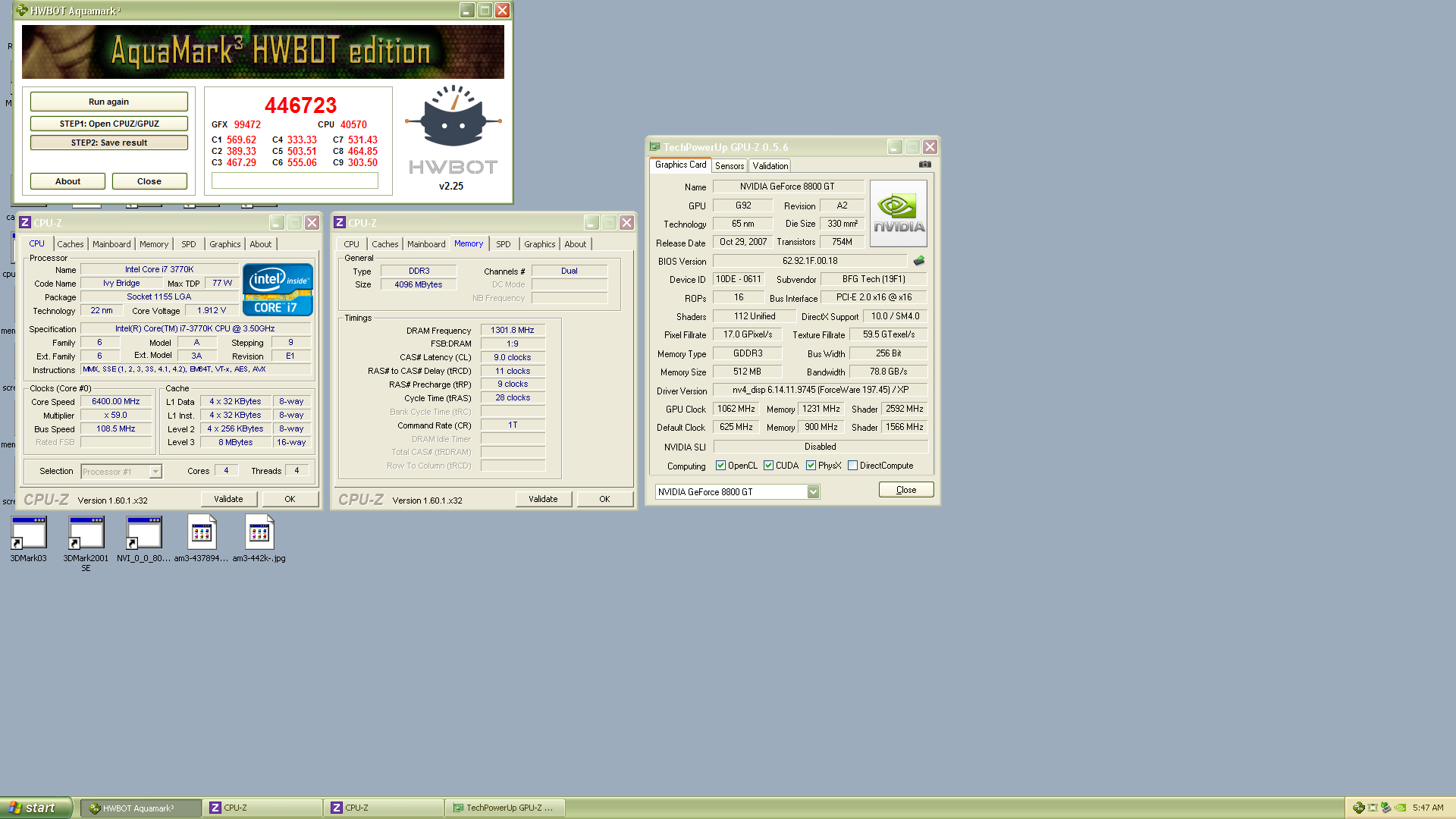Switch to Validation tab in GPU-Z
The width and height of the screenshot is (1456, 819).
click(x=770, y=166)
